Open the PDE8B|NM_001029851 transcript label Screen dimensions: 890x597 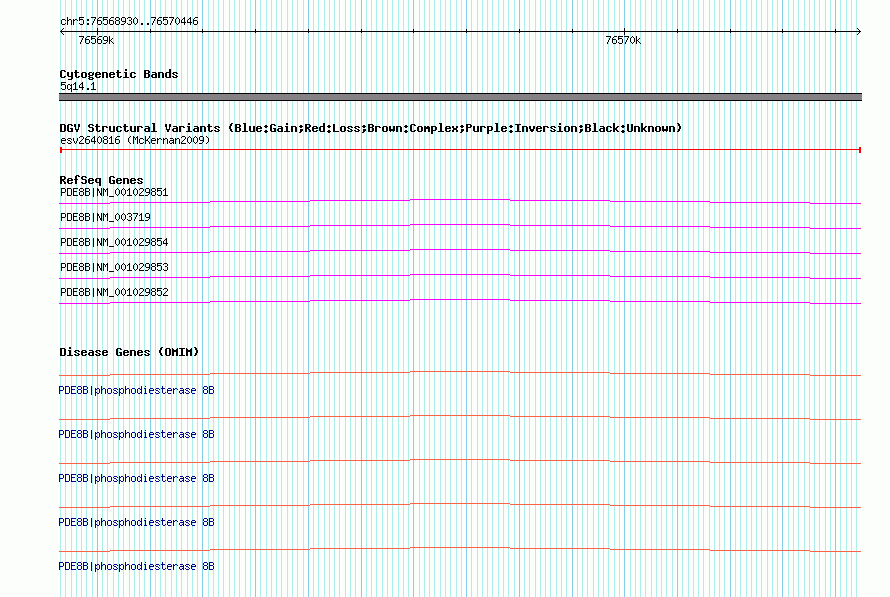pyautogui.click(x=114, y=192)
